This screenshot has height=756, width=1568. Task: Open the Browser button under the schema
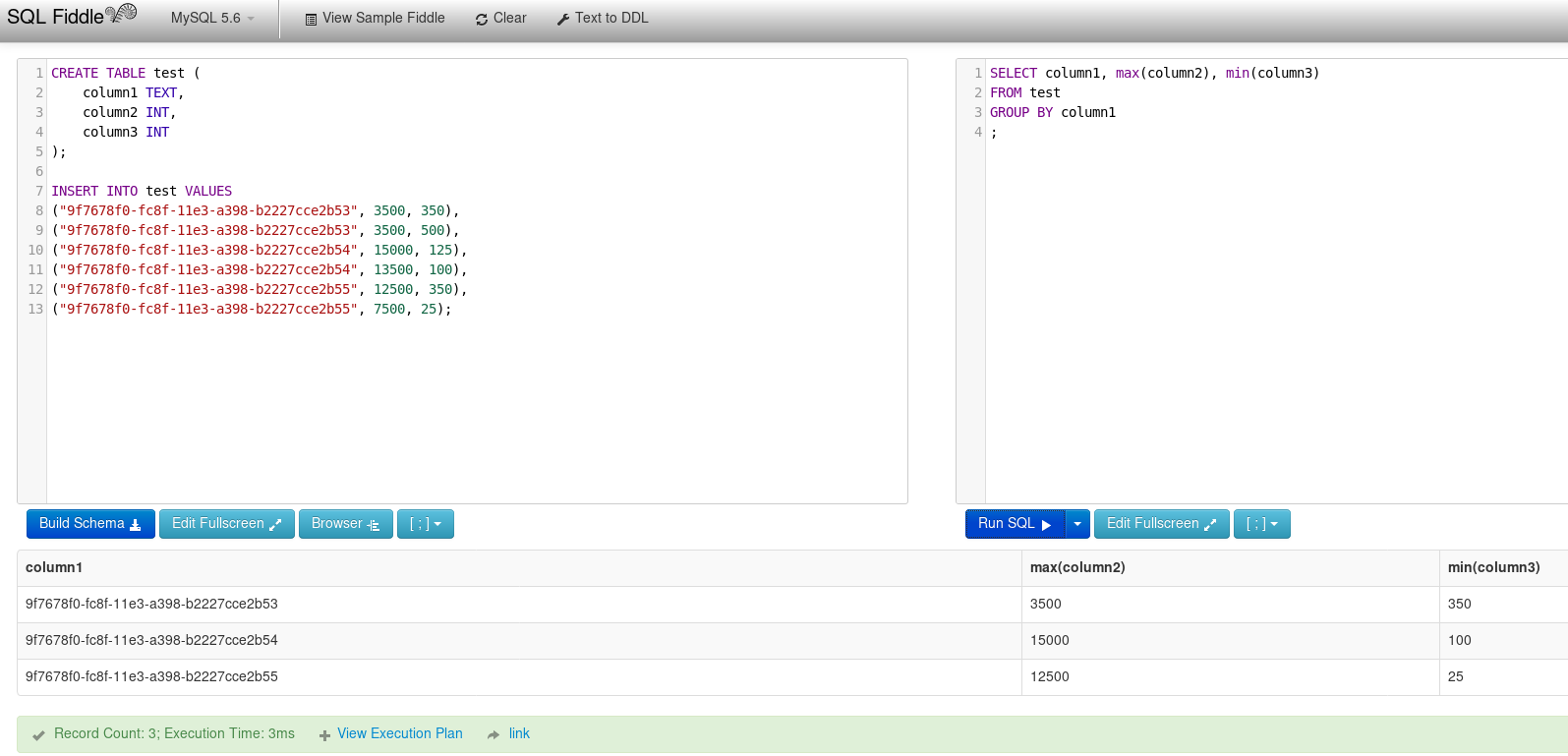coord(346,524)
